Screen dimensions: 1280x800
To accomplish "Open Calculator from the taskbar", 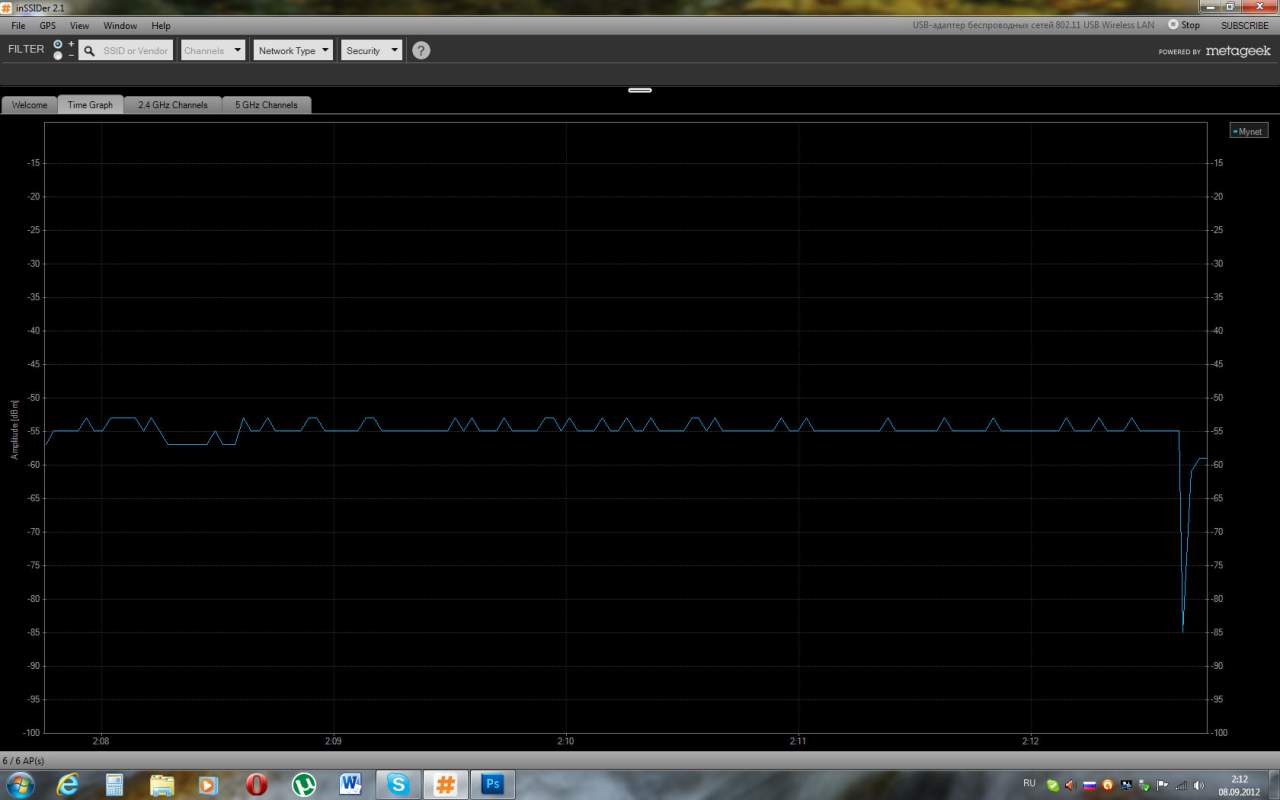I will pos(114,784).
